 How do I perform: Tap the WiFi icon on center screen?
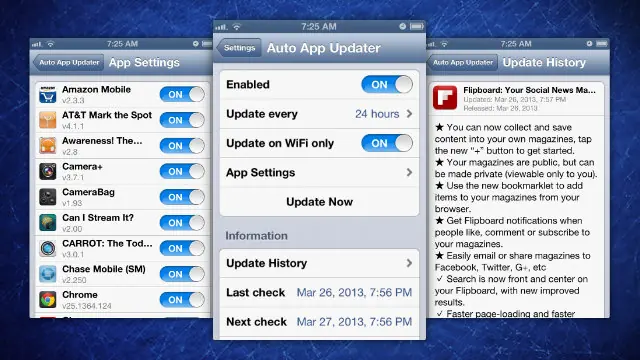click(237, 27)
